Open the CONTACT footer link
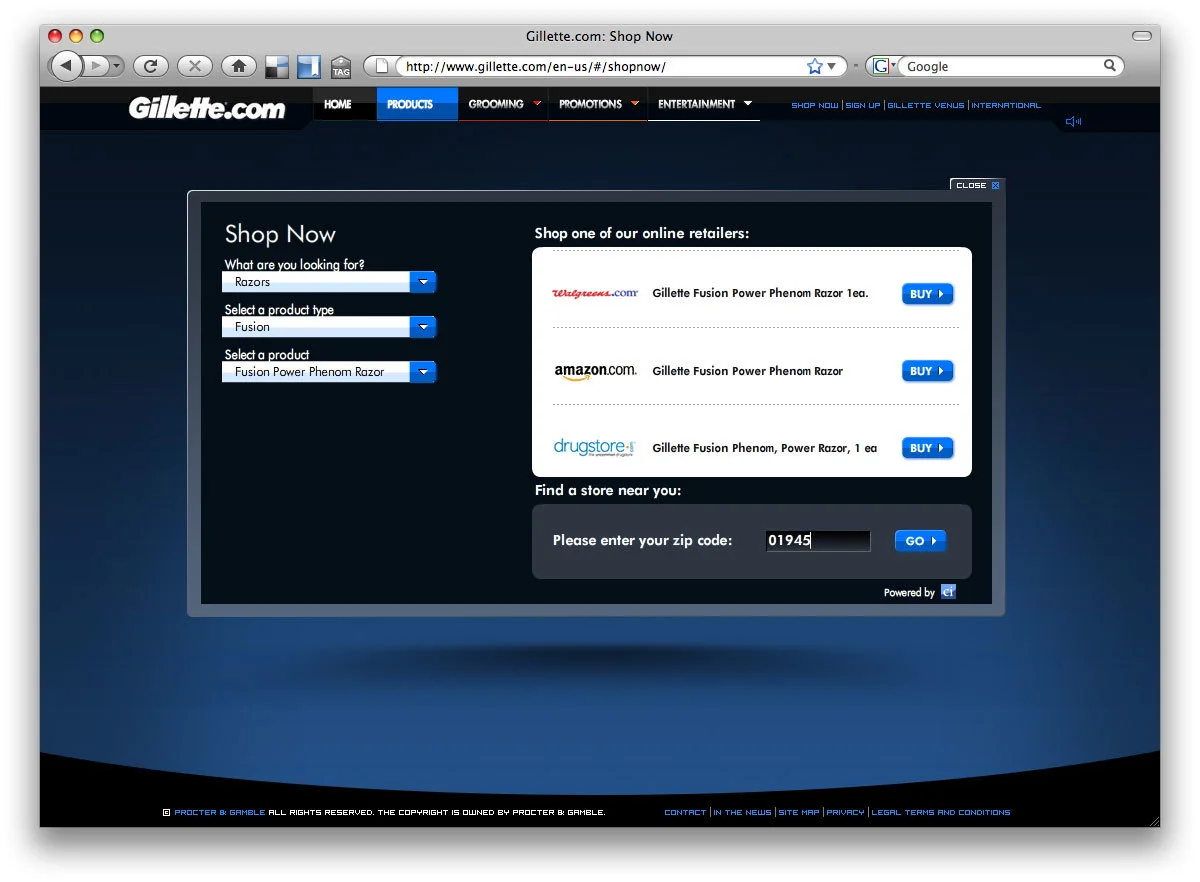 point(685,813)
